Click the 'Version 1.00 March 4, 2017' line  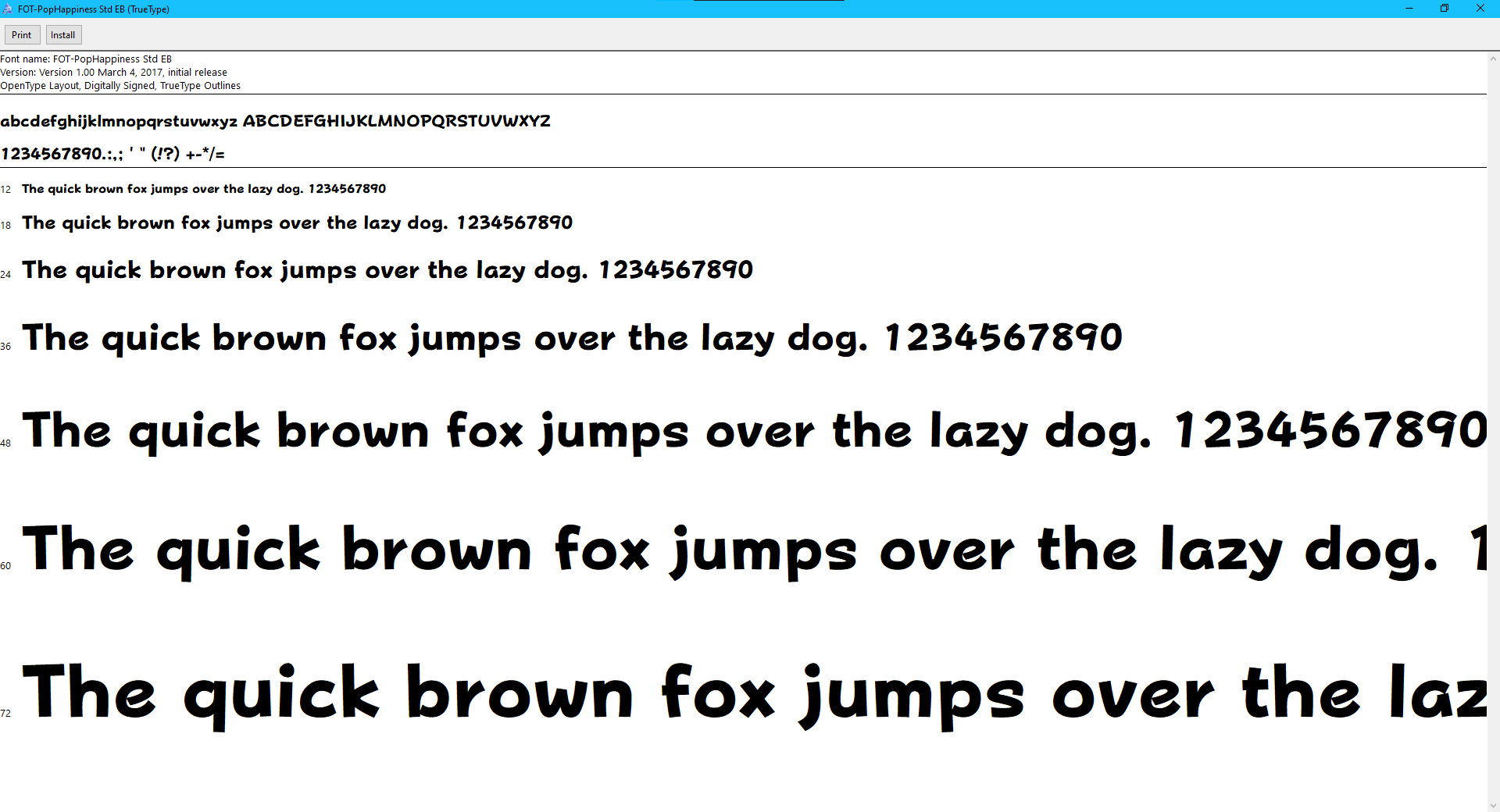point(113,73)
